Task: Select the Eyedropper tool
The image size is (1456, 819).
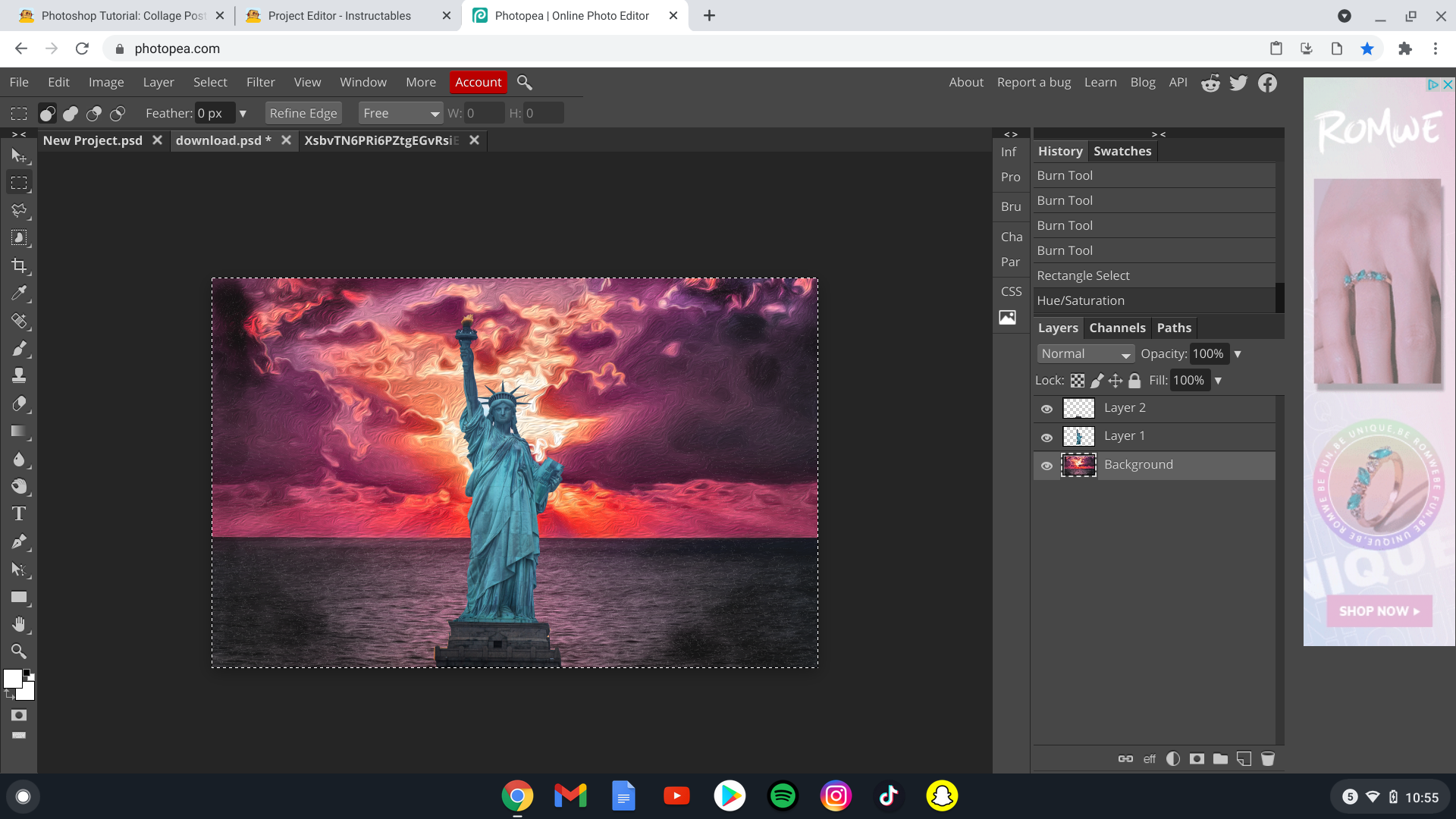Action: coord(19,293)
